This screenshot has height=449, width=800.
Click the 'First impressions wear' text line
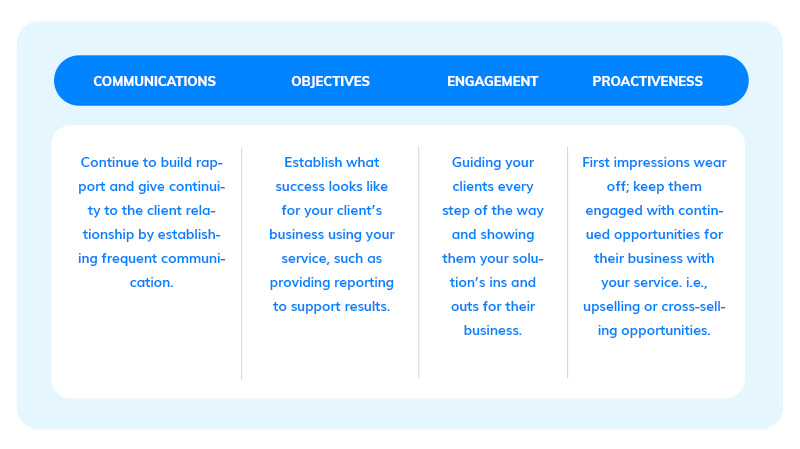(x=654, y=162)
